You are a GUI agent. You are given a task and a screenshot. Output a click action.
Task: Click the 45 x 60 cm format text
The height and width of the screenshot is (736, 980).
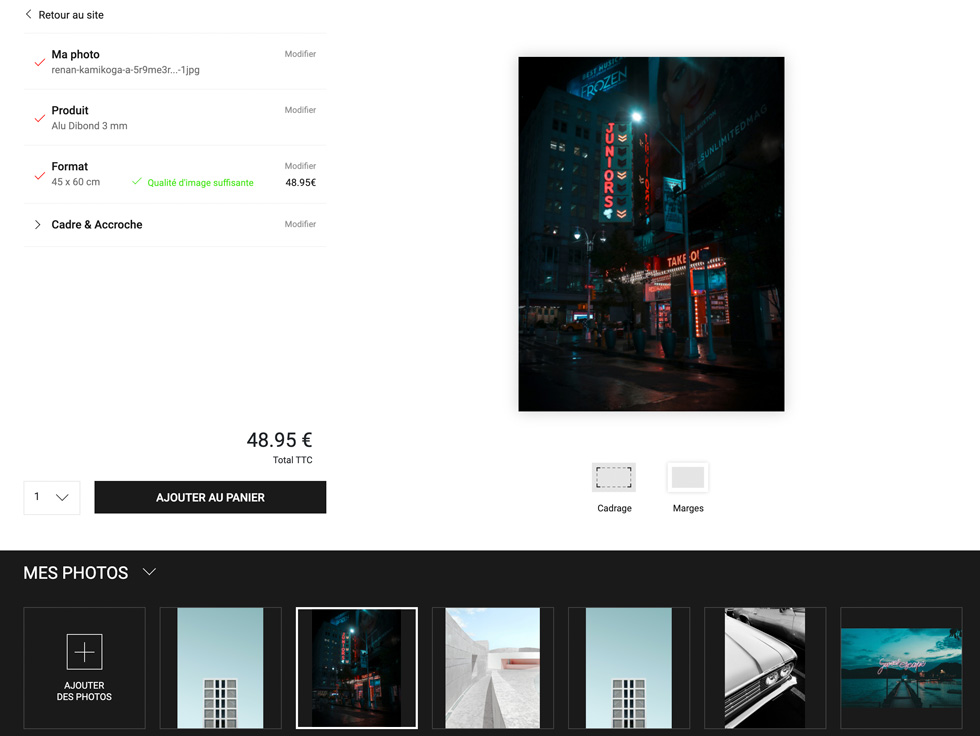tap(76, 182)
